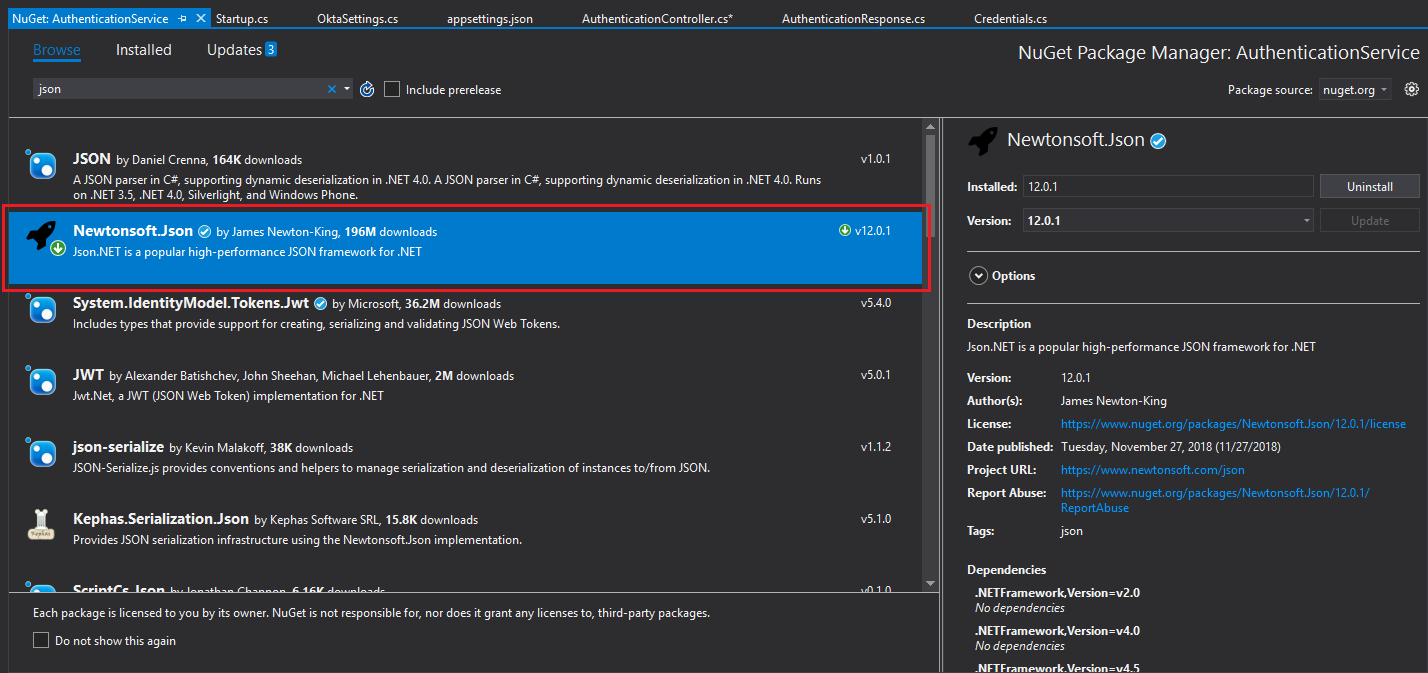Enable the Include prerelease checkbox
Viewport: 1428px width, 673px height.
392,89
